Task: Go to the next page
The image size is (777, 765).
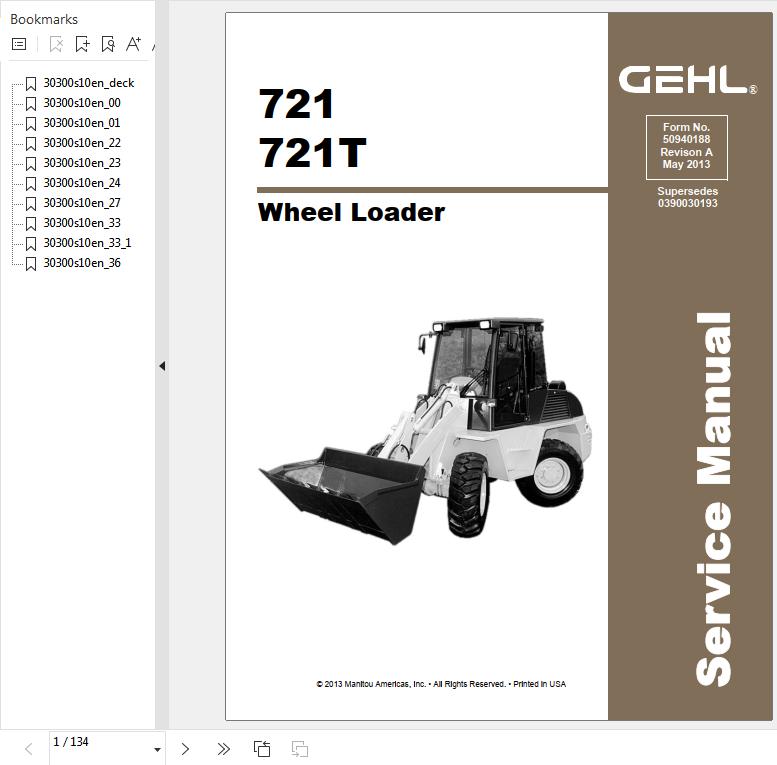Action: [185, 749]
